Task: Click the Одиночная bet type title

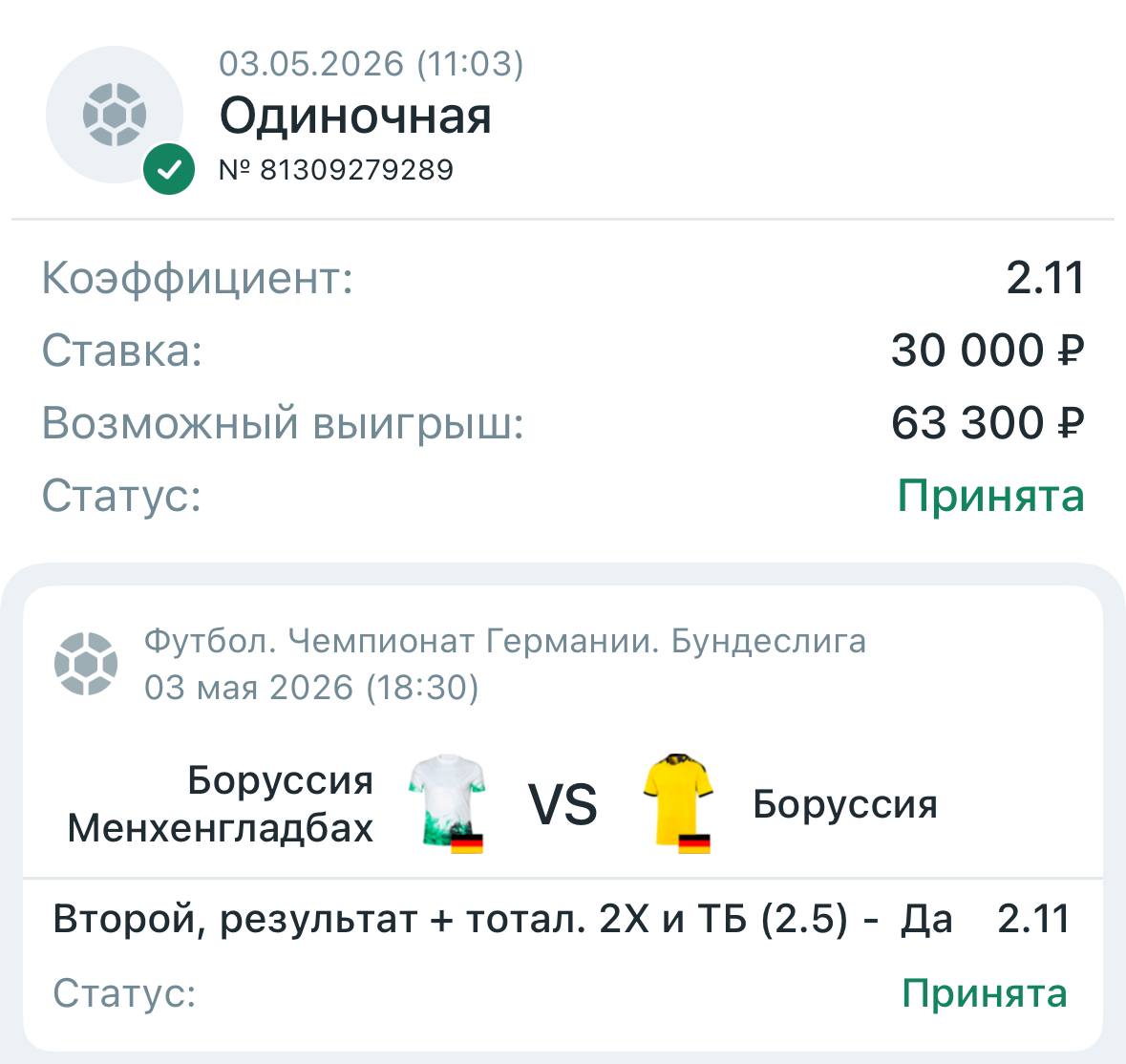Action: pyautogui.click(x=355, y=116)
